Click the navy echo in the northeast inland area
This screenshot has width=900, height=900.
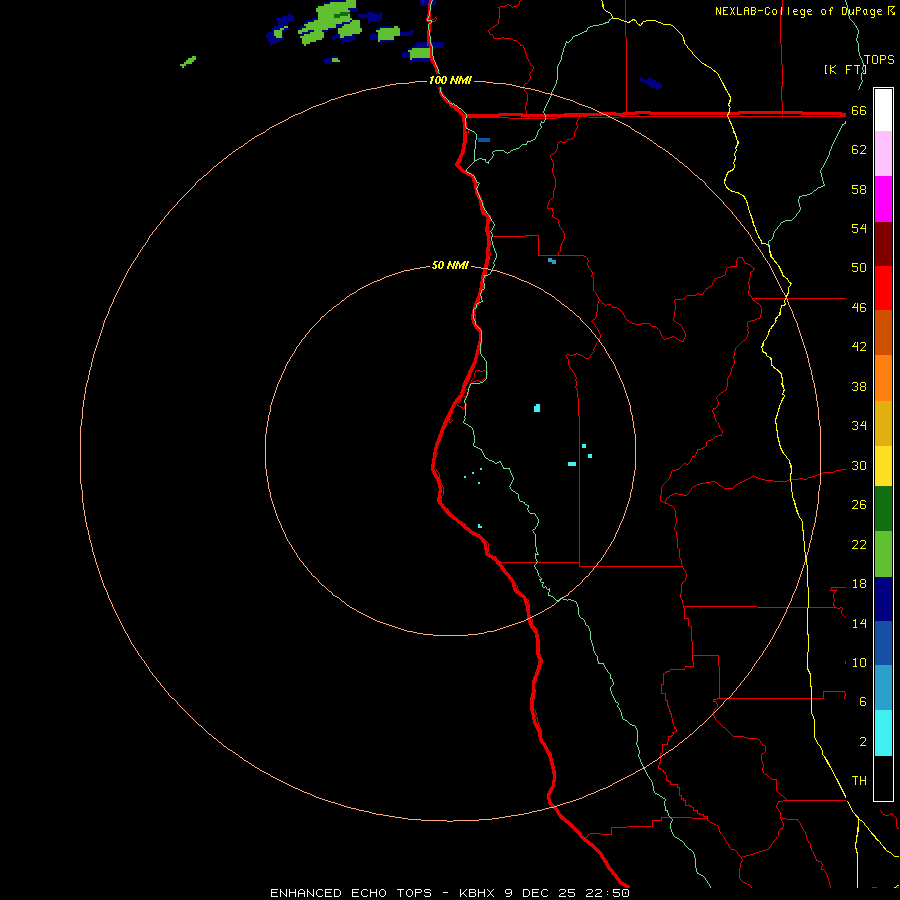651,84
